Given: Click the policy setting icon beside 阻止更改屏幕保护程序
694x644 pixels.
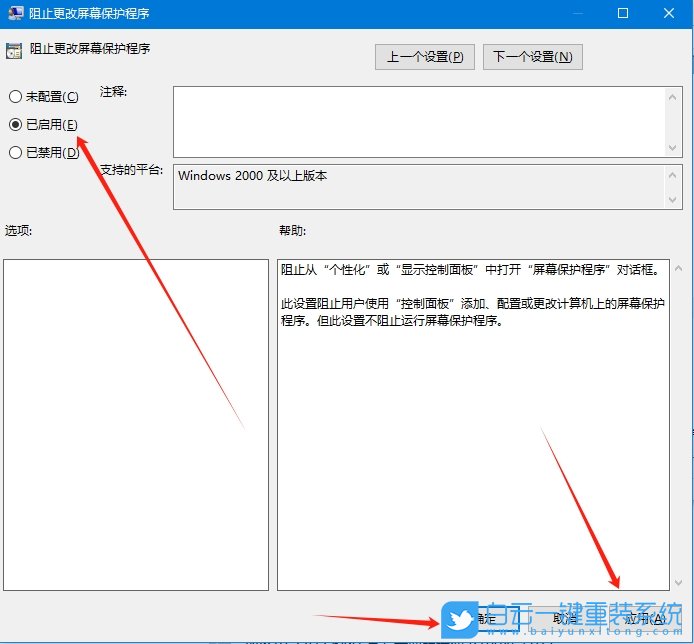Looking at the screenshot, I should (14, 51).
